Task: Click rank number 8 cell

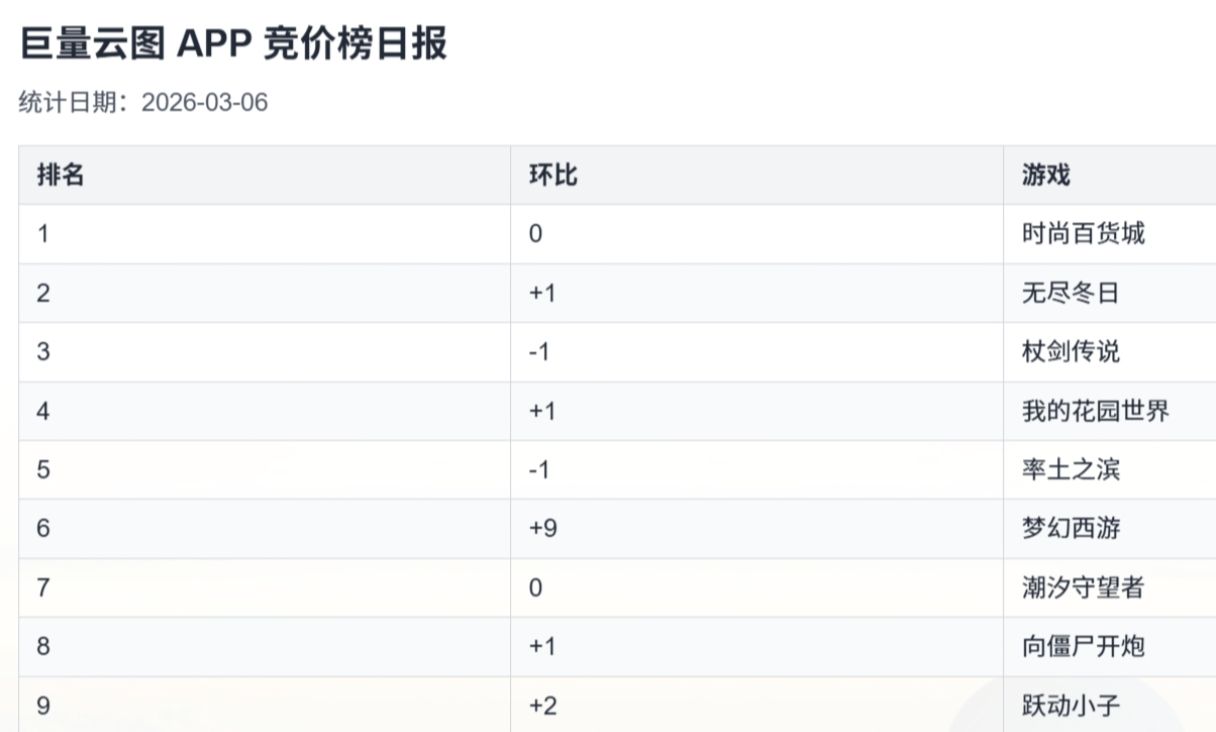Action: tap(43, 647)
